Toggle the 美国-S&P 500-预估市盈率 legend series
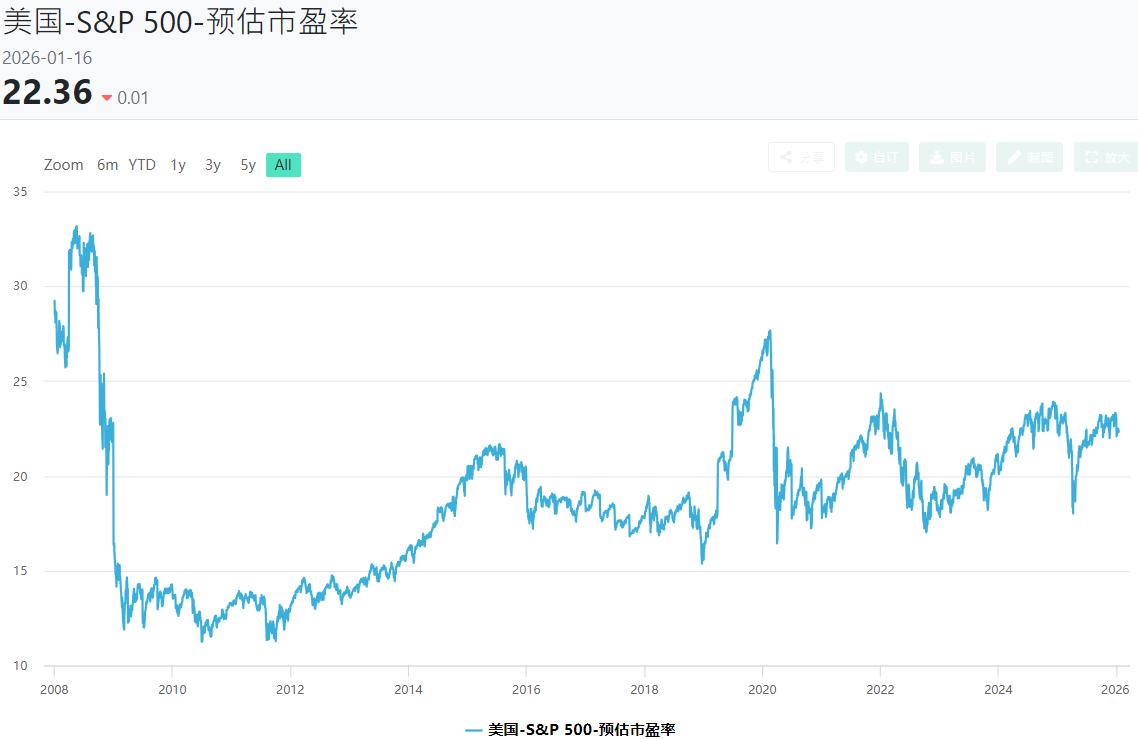The height and width of the screenshot is (739, 1138). point(581,730)
